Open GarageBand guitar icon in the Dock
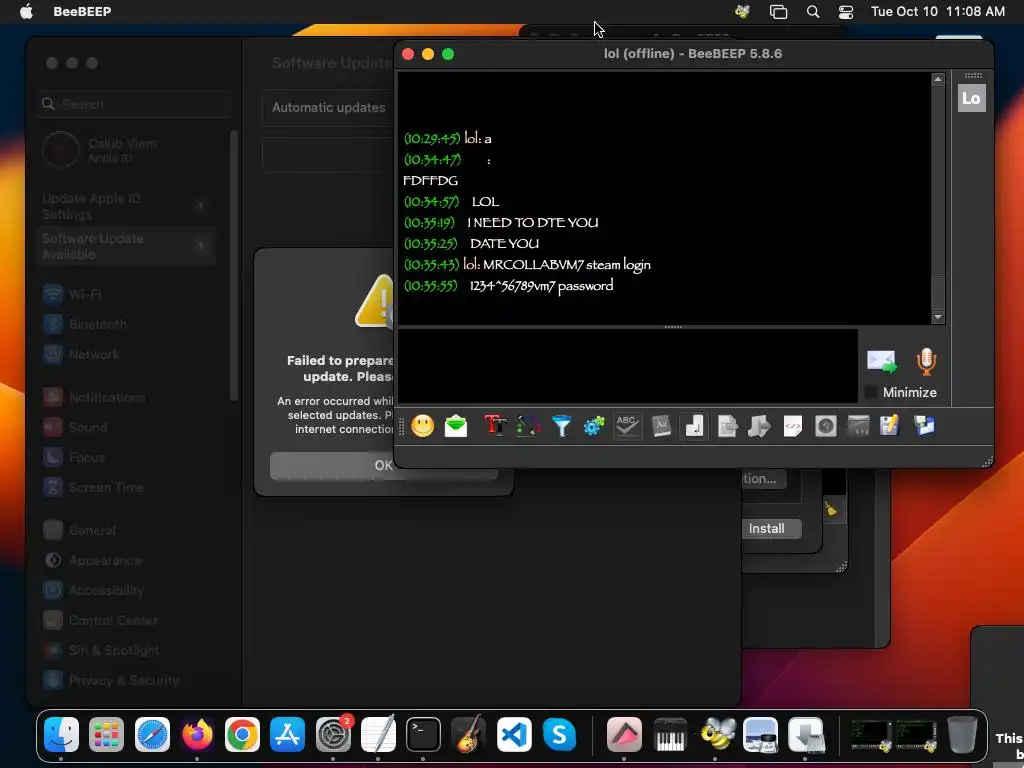 (468, 735)
